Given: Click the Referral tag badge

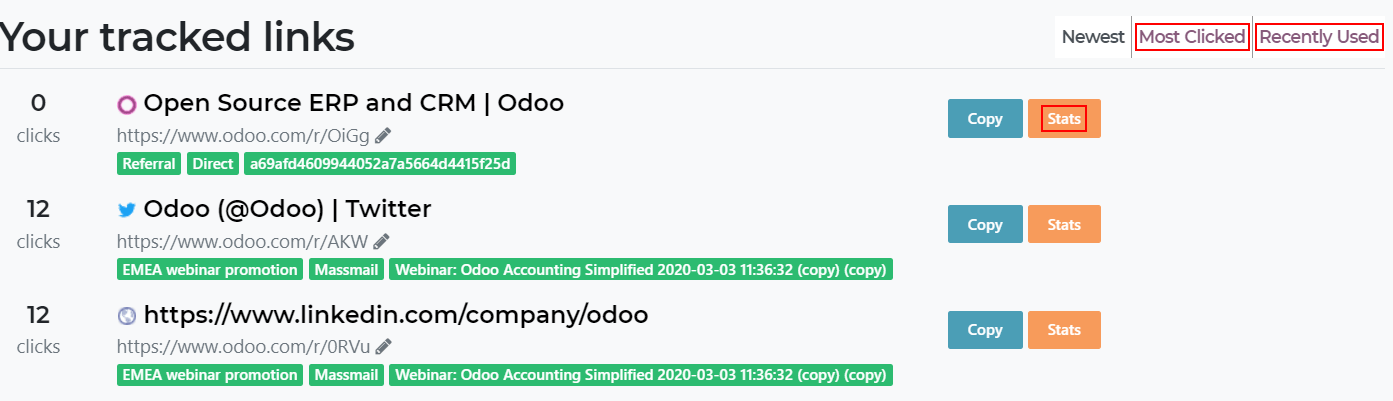Looking at the screenshot, I should 149,164.
